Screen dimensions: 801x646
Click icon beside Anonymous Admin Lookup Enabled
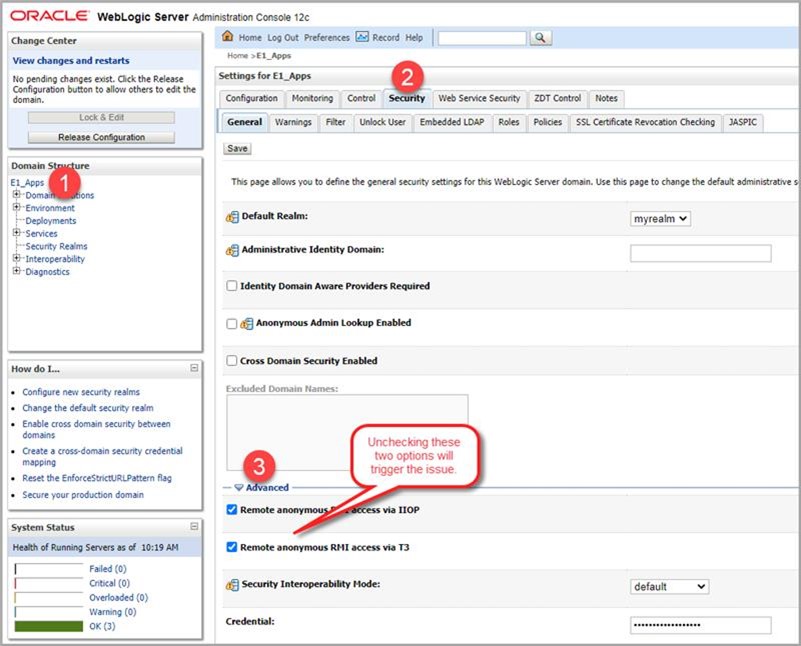coord(247,324)
